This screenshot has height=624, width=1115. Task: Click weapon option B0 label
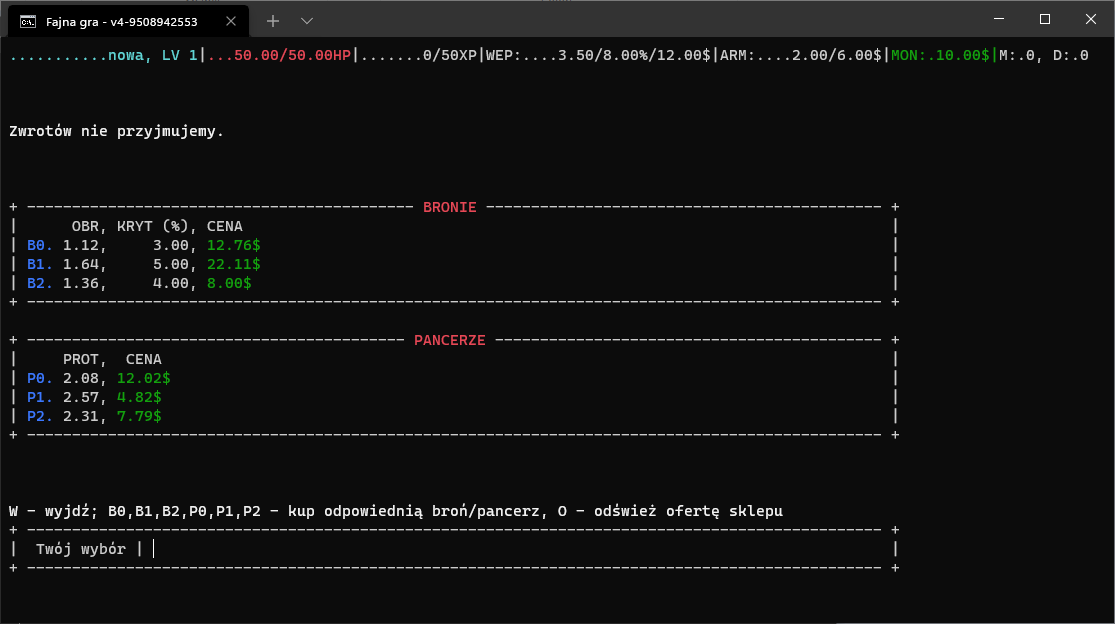click(40, 245)
